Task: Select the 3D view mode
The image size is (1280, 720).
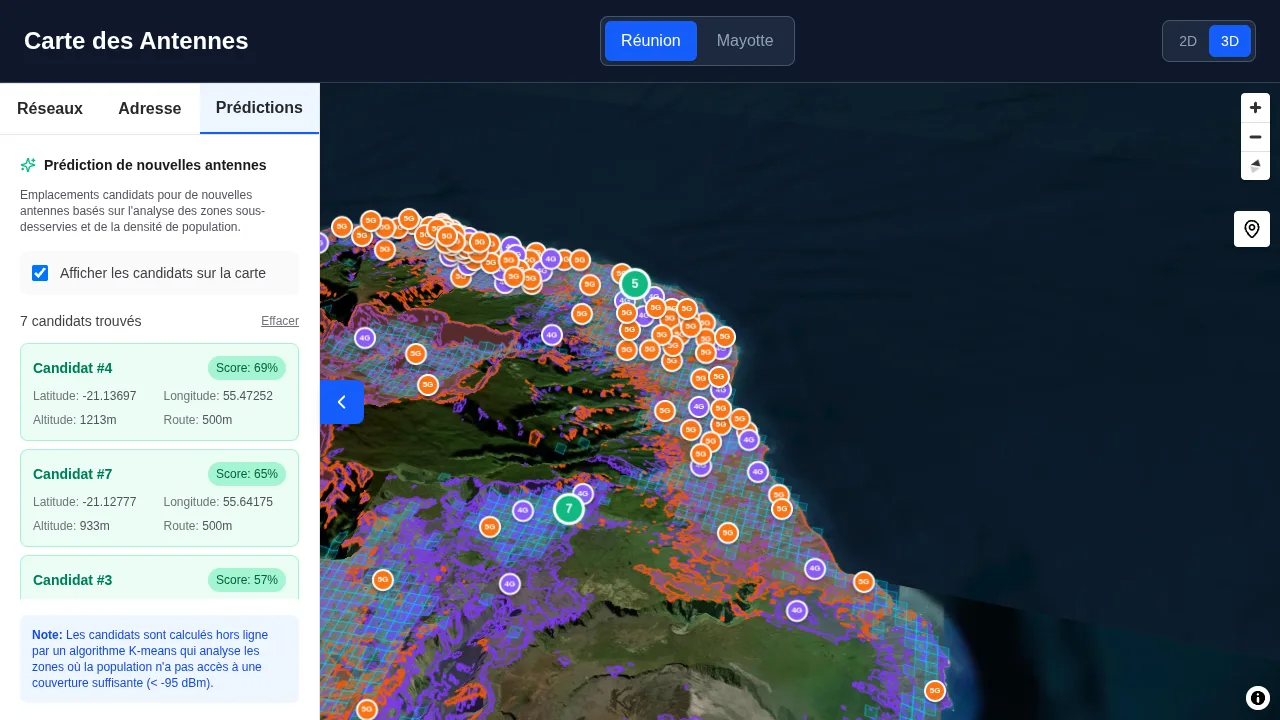Action: point(1230,41)
